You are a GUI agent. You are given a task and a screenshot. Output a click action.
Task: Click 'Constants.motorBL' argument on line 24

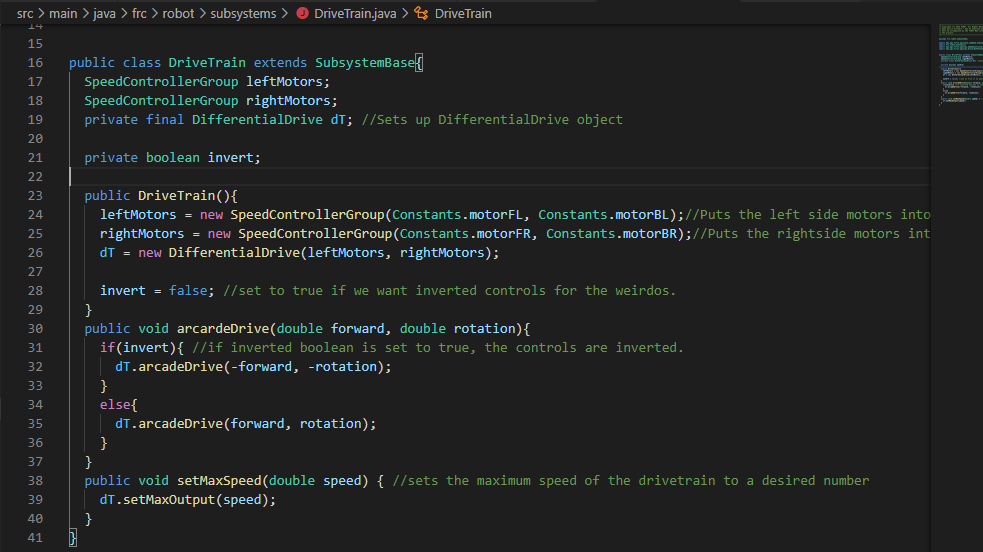pos(603,214)
